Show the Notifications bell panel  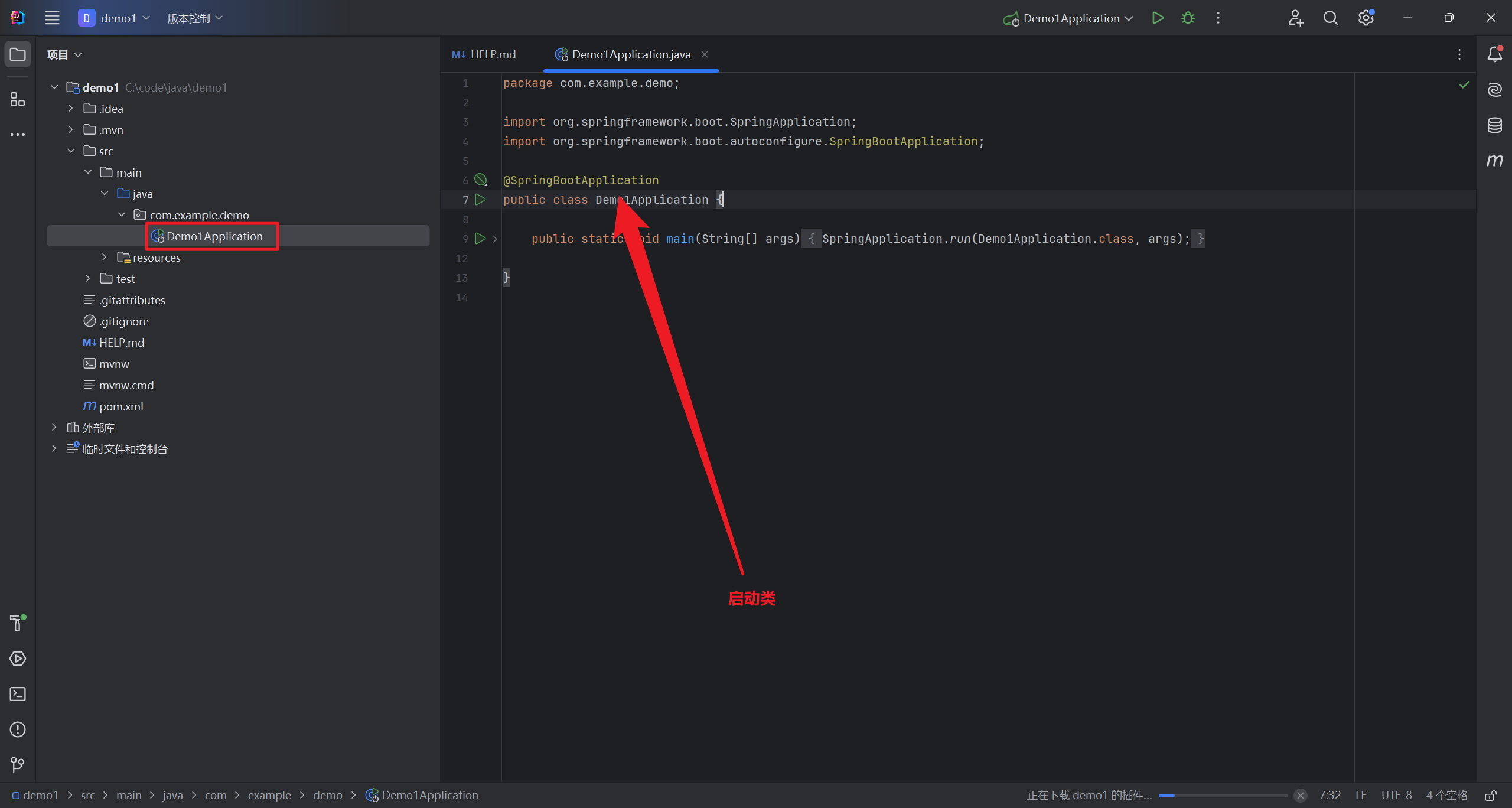point(1494,54)
